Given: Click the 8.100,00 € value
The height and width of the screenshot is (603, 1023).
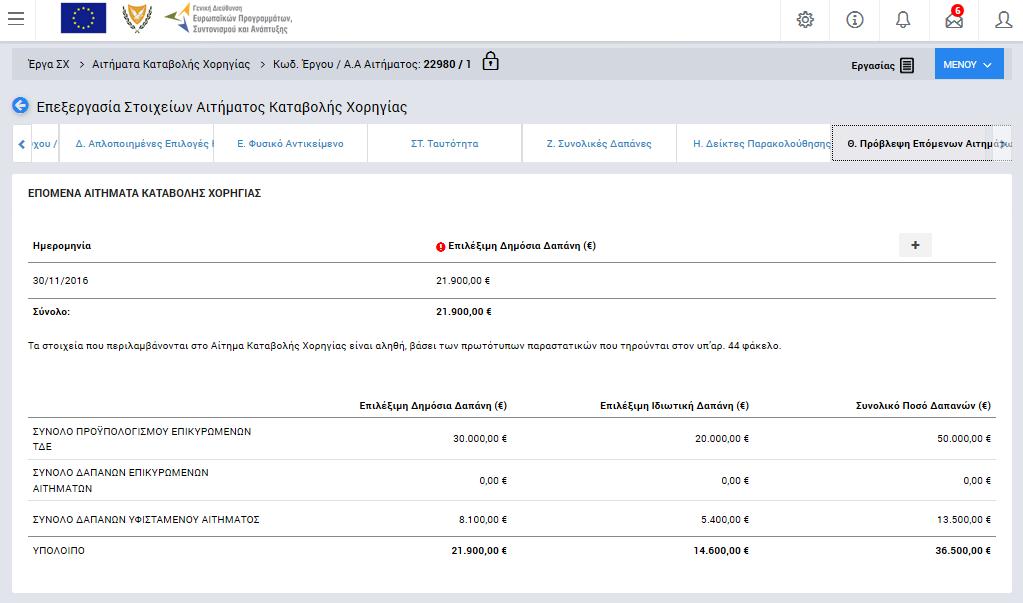Looking at the screenshot, I should [483, 519].
